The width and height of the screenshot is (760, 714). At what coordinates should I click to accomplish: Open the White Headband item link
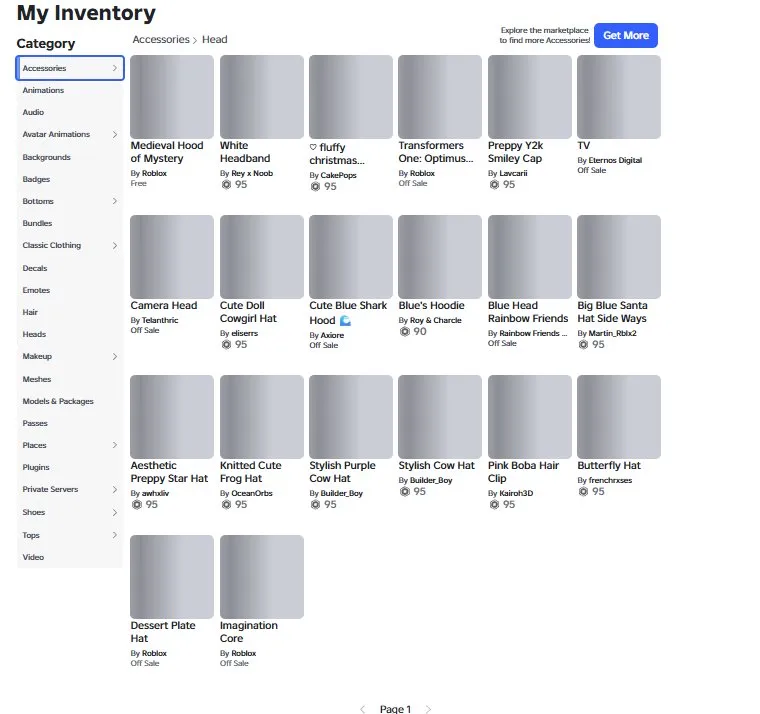pos(245,152)
